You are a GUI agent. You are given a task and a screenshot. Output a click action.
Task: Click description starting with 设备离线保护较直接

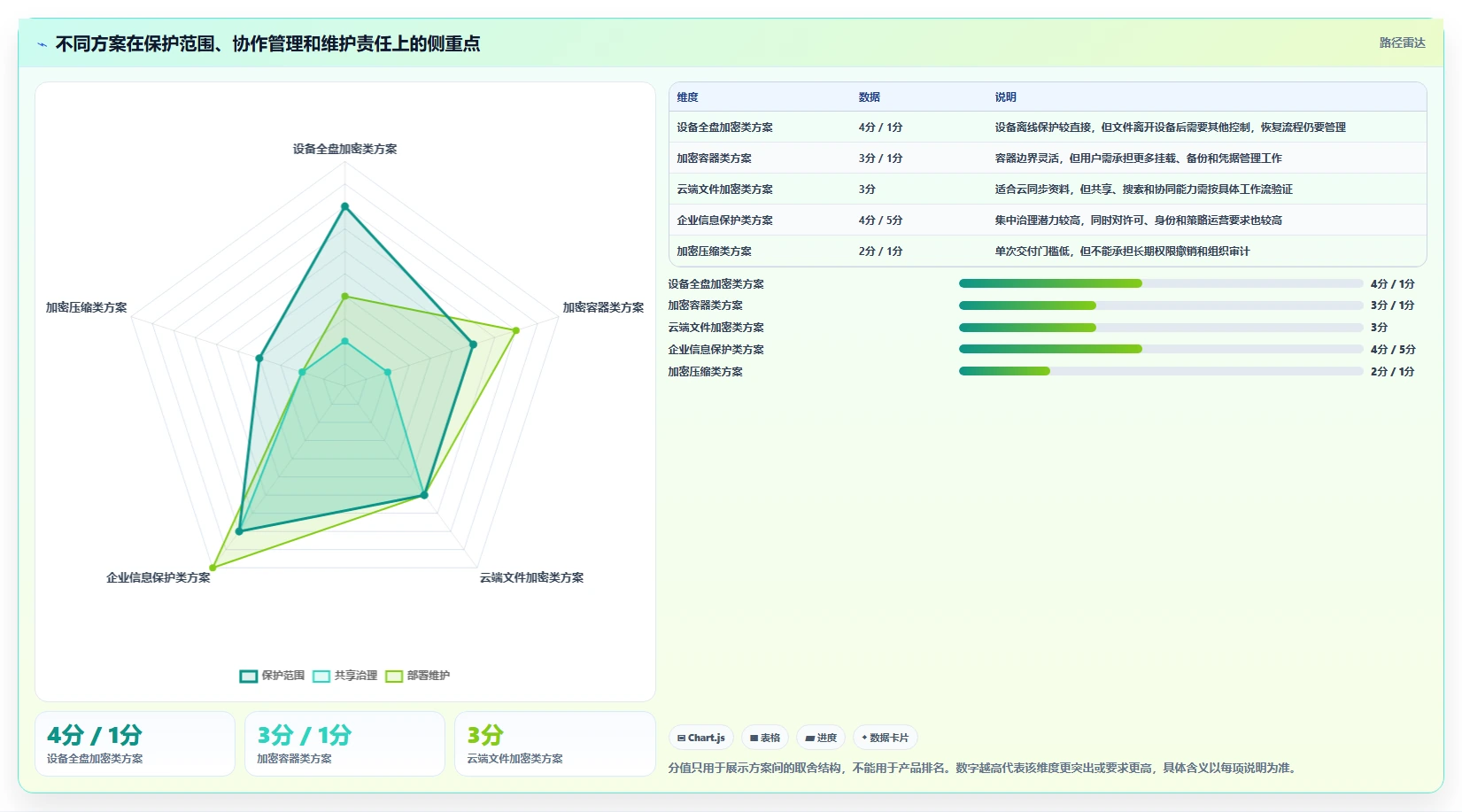[x=1170, y=128]
